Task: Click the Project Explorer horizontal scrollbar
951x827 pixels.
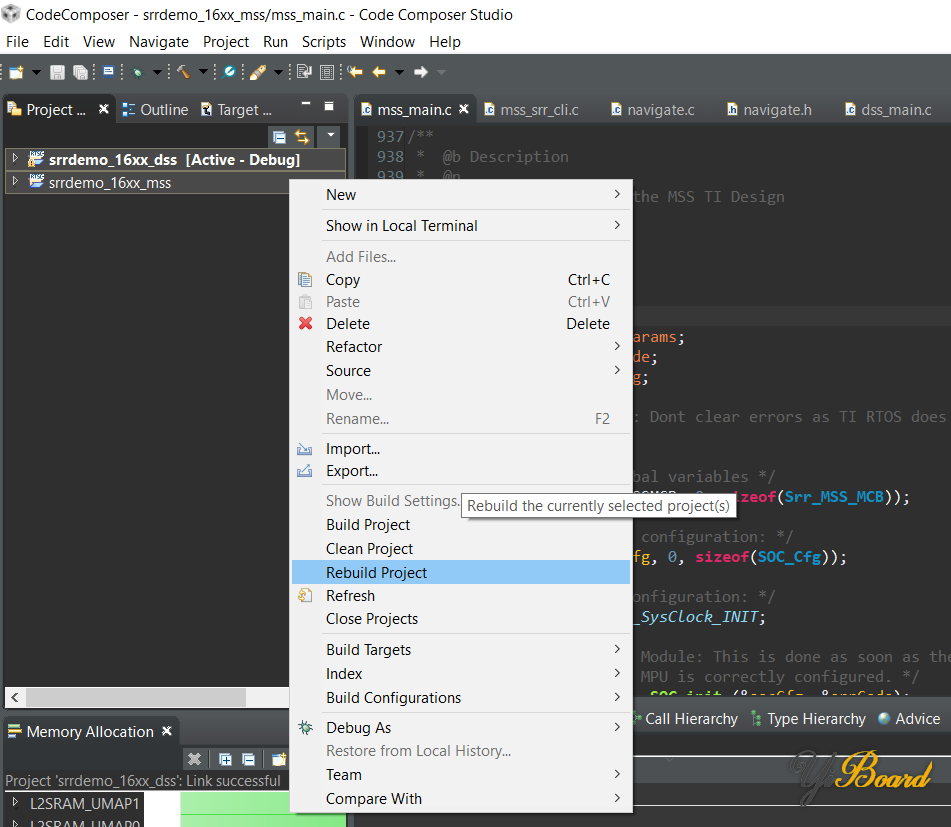Action: pos(137,696)
